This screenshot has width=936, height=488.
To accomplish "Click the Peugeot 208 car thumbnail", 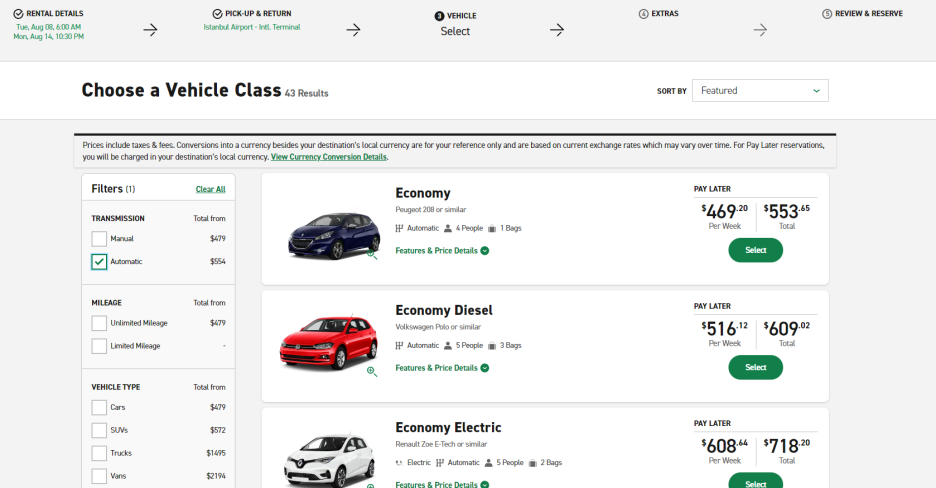I will click(334, 236).
